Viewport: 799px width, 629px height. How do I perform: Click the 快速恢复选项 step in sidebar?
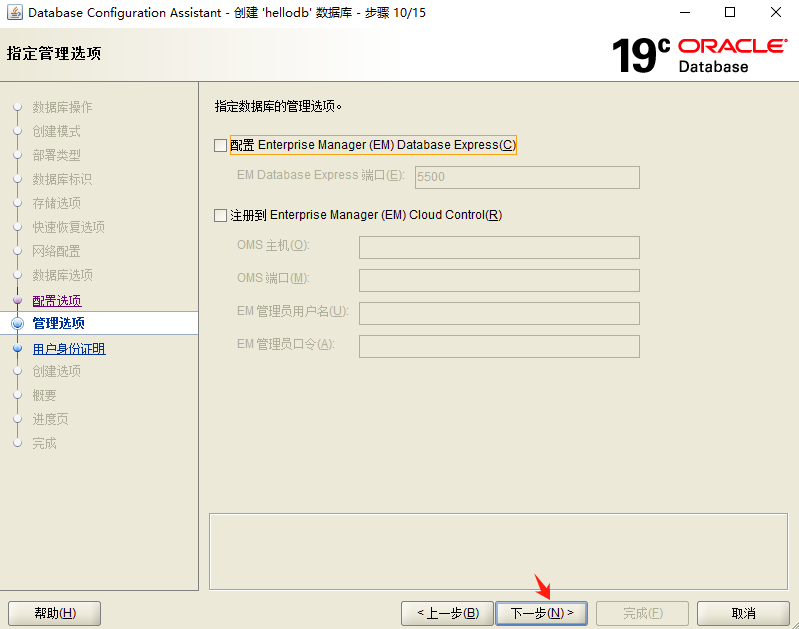point(68,227)
